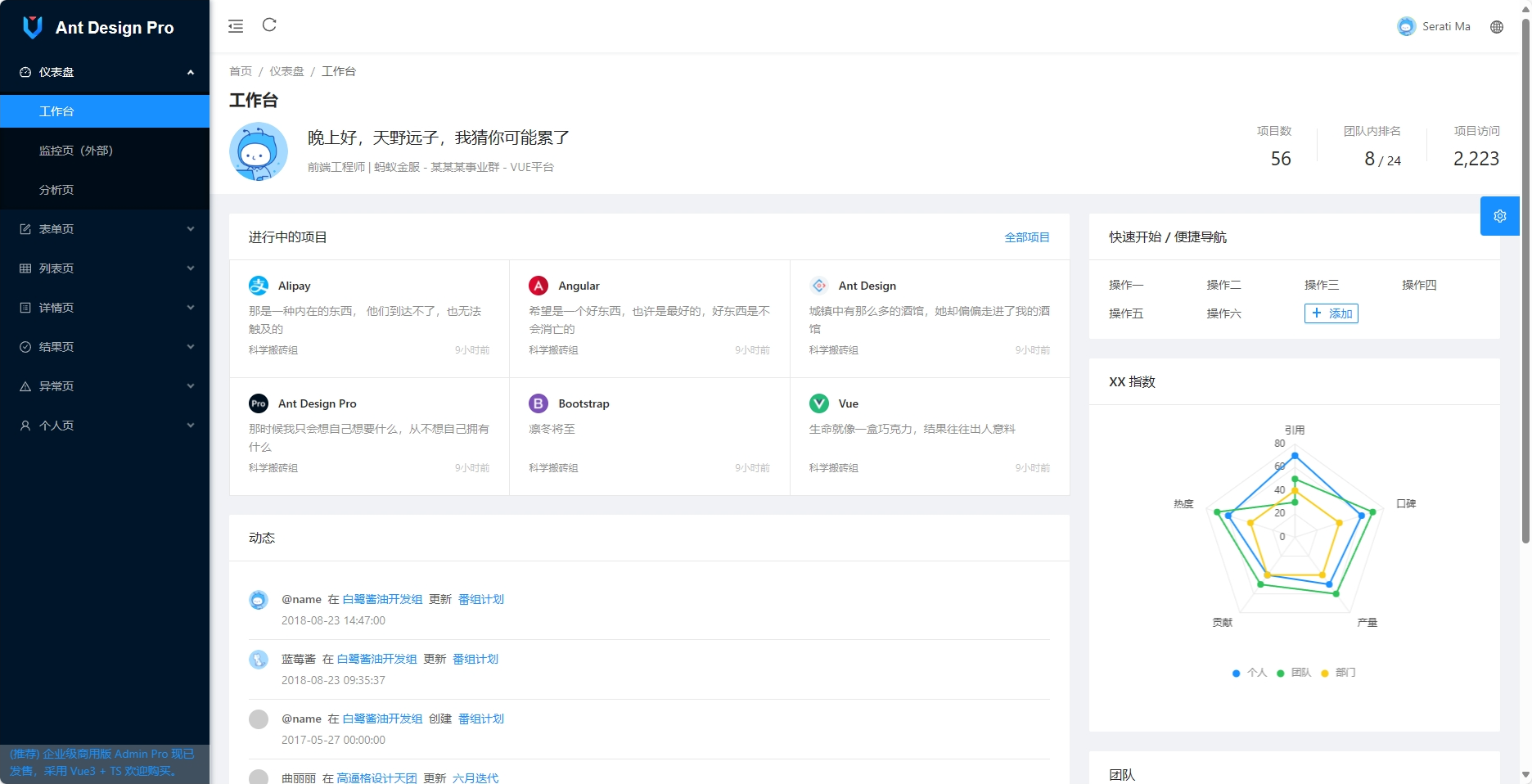Open Alipay project title link

pos(294,286)
